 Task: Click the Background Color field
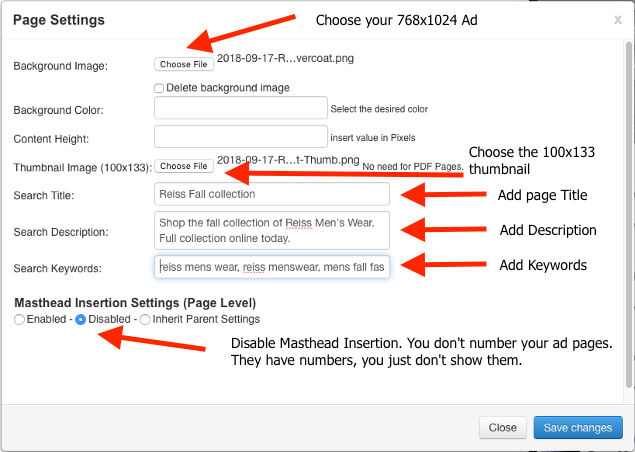241,109
